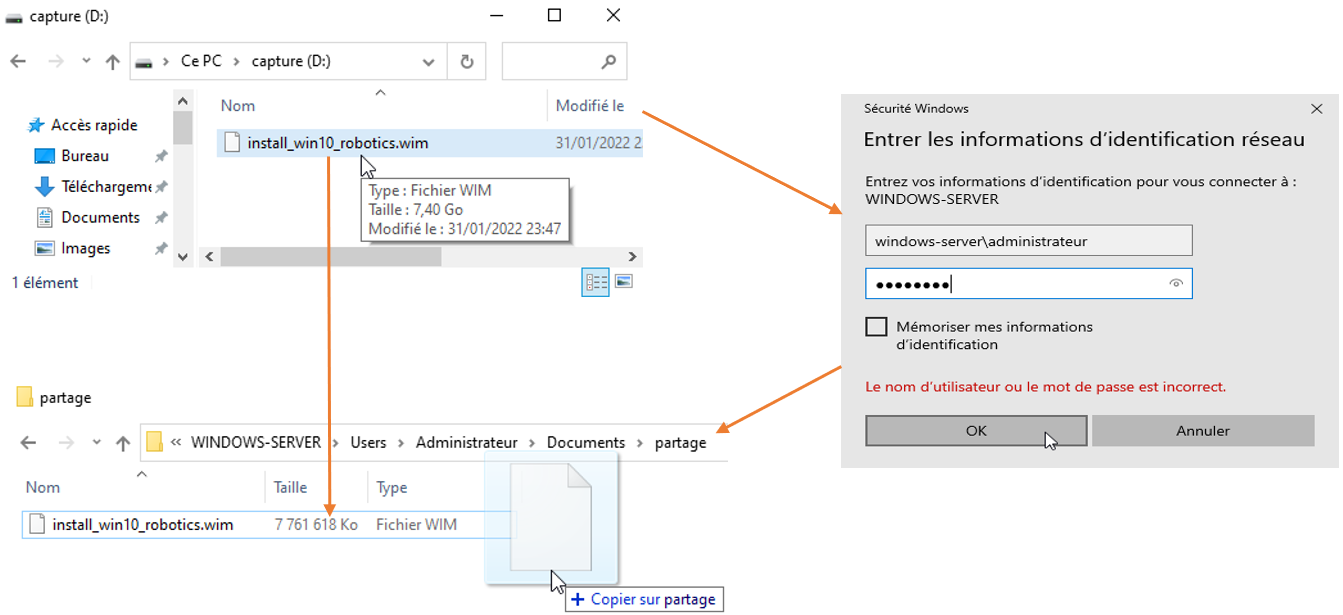Go back in capture (D:) window
Screen dimensions: 1343x615
click(x=18, y=62)
